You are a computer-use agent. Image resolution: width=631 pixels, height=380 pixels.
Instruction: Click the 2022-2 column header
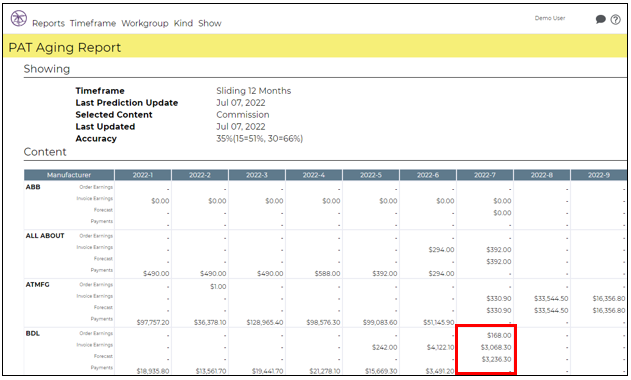tap(200, 175)
